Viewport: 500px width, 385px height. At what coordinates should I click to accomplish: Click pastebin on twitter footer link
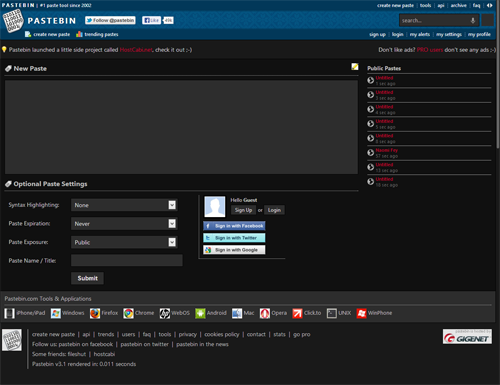point(144,344)
